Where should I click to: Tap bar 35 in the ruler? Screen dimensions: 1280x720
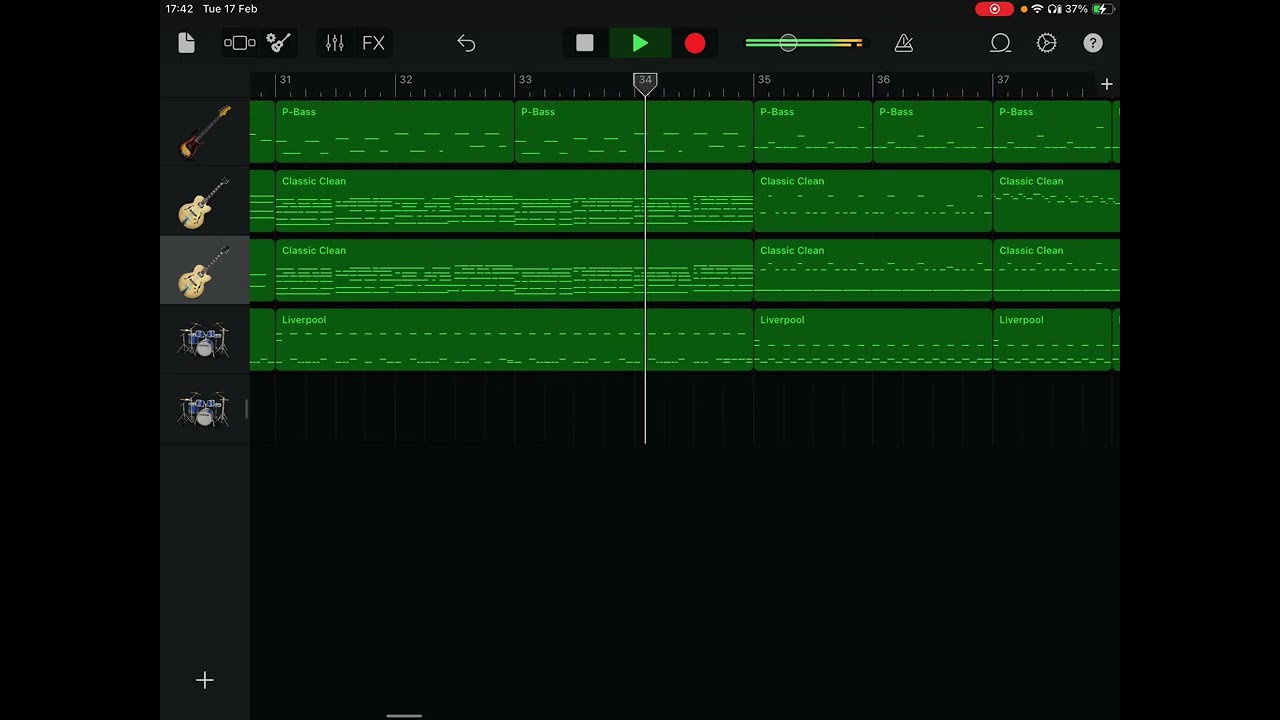pyautogui.click(x=764, y=80)
